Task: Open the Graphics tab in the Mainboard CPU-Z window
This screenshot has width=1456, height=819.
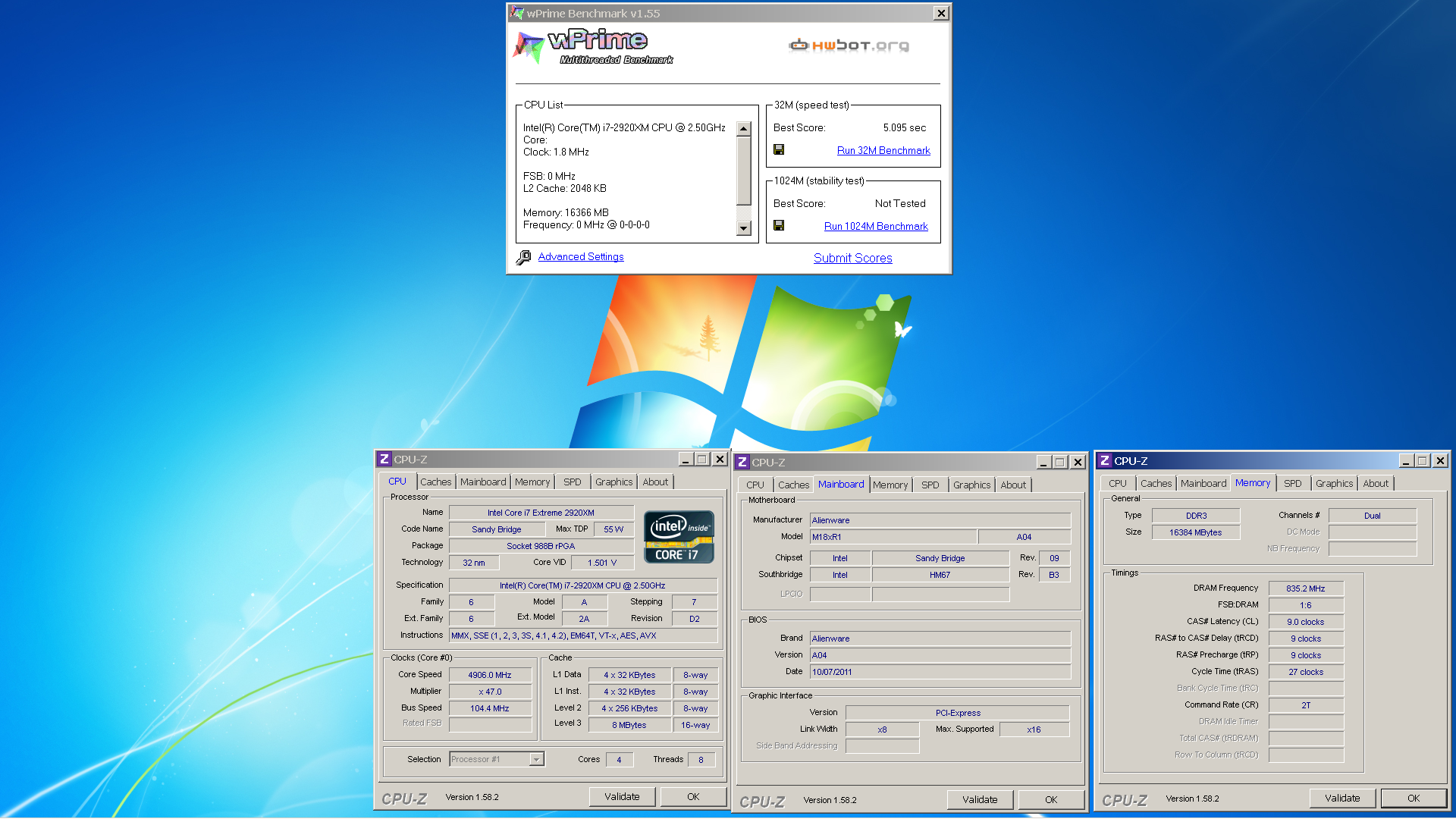Action: [971, 485]
